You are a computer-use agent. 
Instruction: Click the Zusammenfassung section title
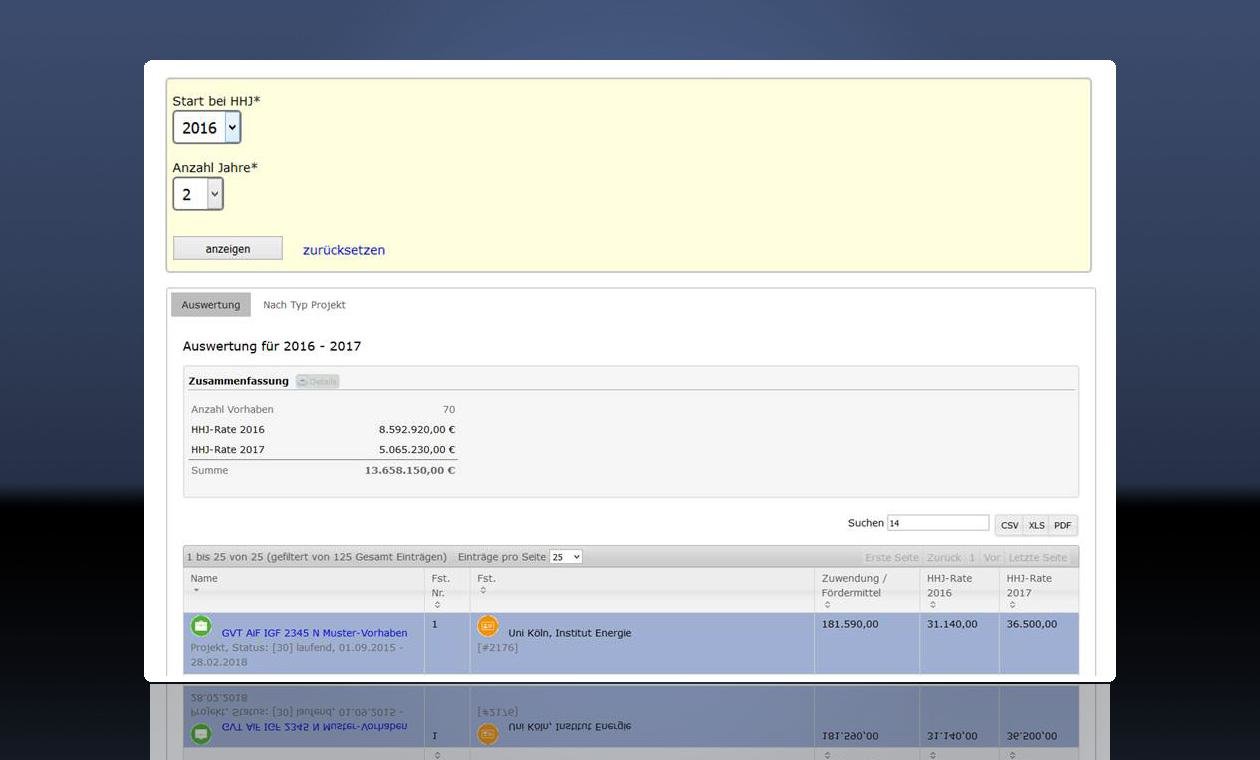click(238, 381)
